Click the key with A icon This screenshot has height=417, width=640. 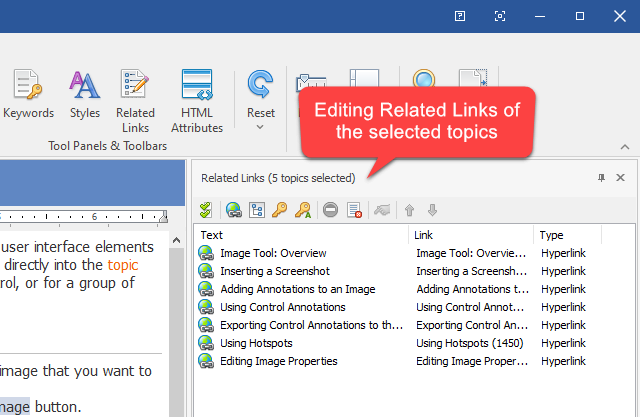(303, 210)
